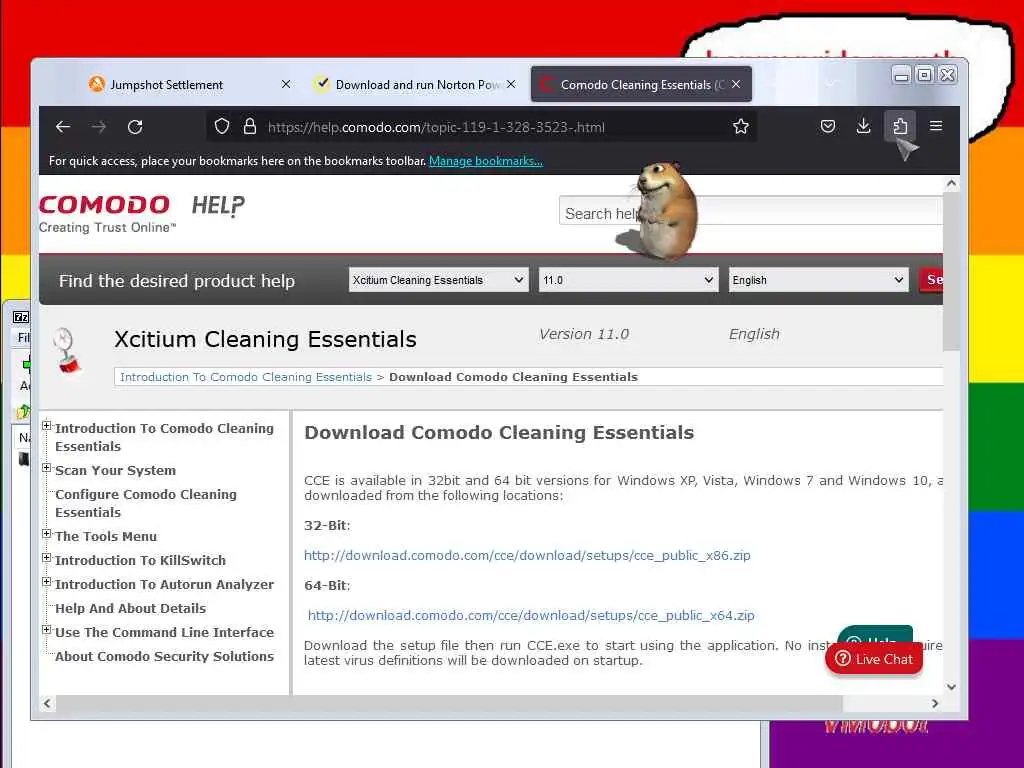Click the Comodo logo in page header
Image resolution: width=1024 pixels, height=768 pixels.
107,214
